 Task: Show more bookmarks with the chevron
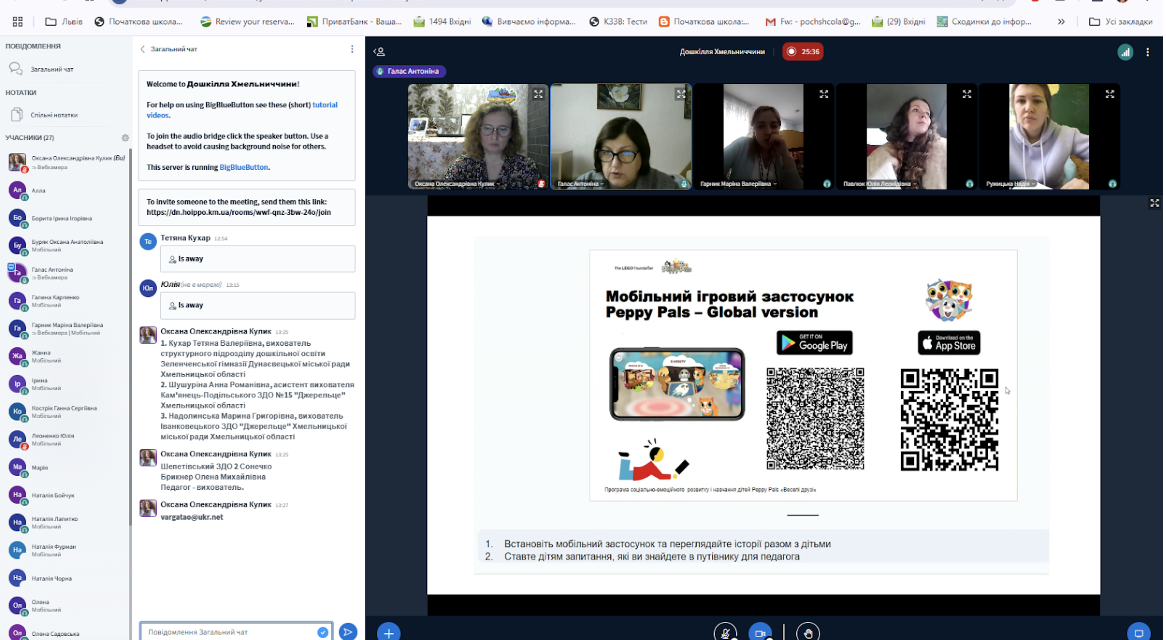click(1061, 22)
